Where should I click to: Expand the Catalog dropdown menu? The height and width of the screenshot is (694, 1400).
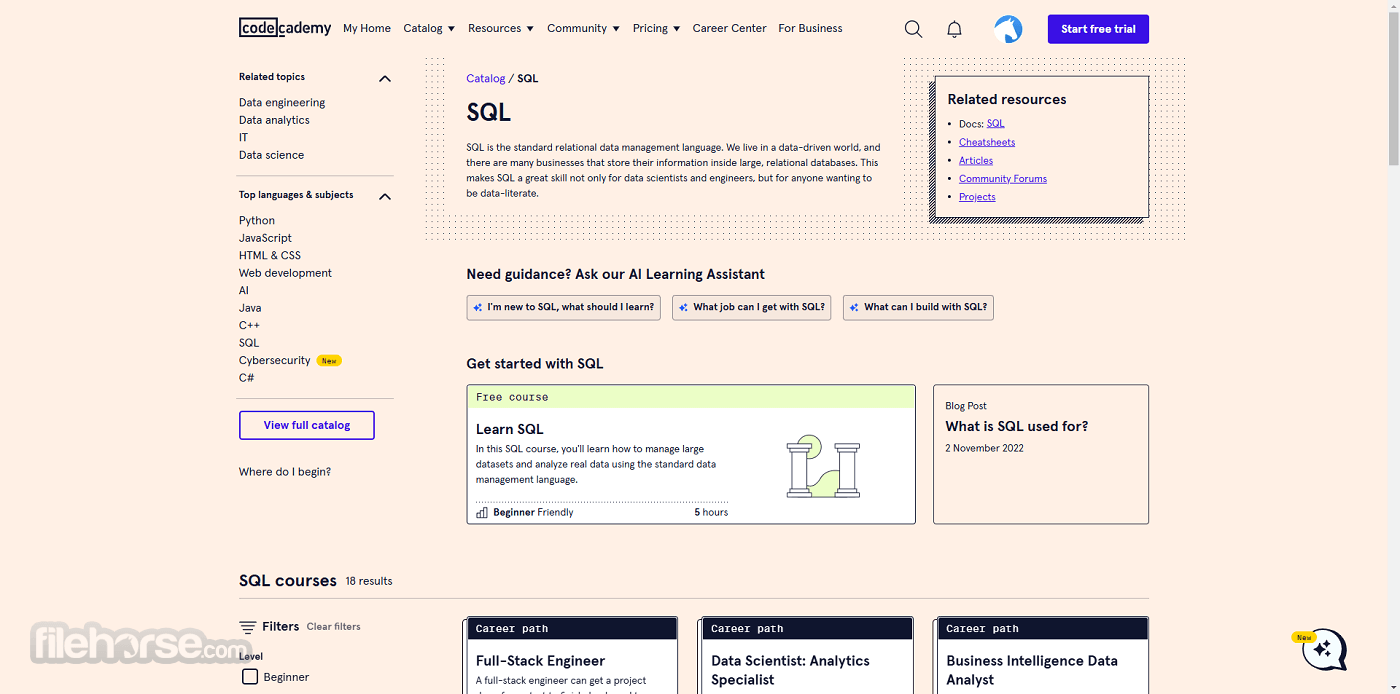(429, 28)
